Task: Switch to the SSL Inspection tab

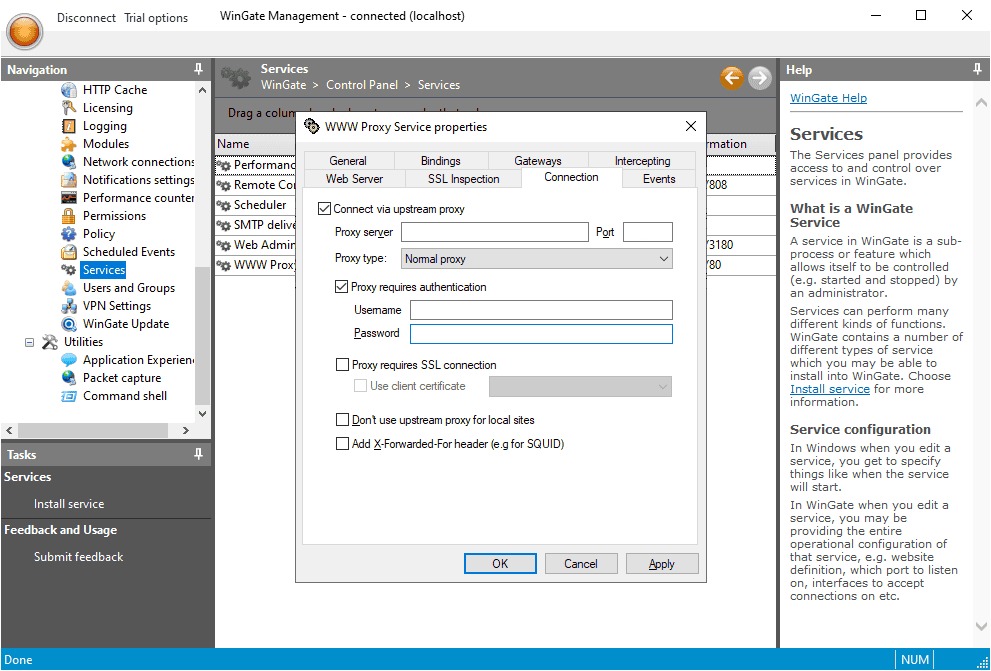Action: [463, 179]
